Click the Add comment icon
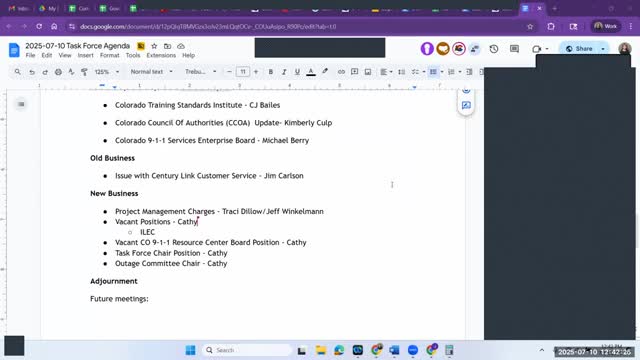 355,72
